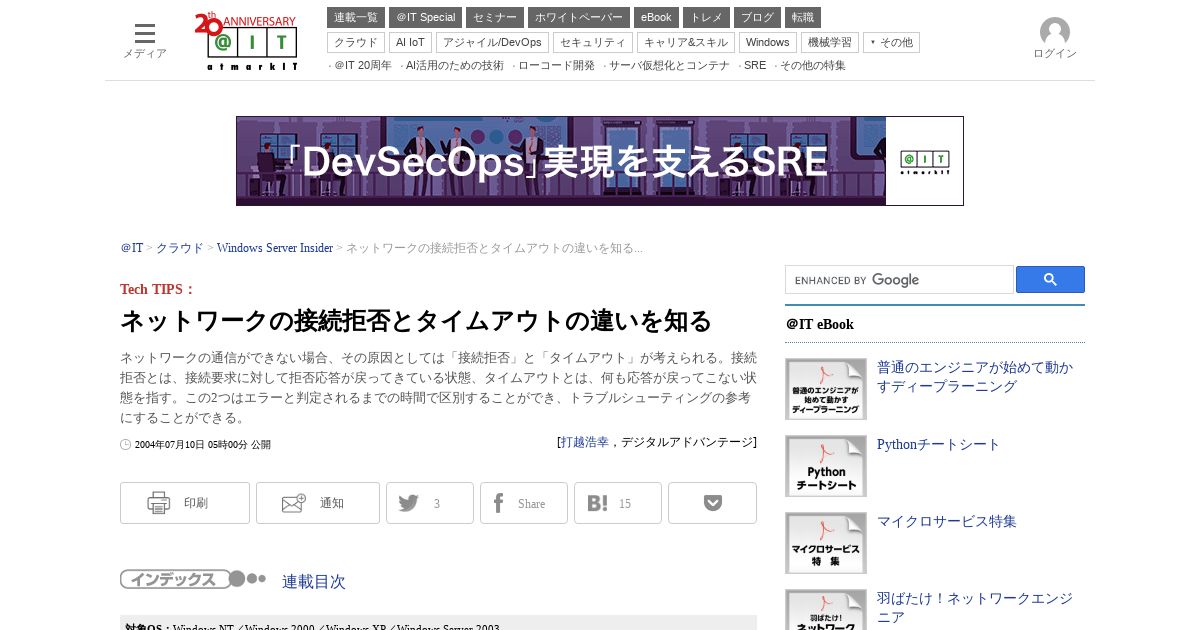Click the 印刷 print button
This screenshot has width=1200, height=630.
pyautogui.click(x=185, y=503)
